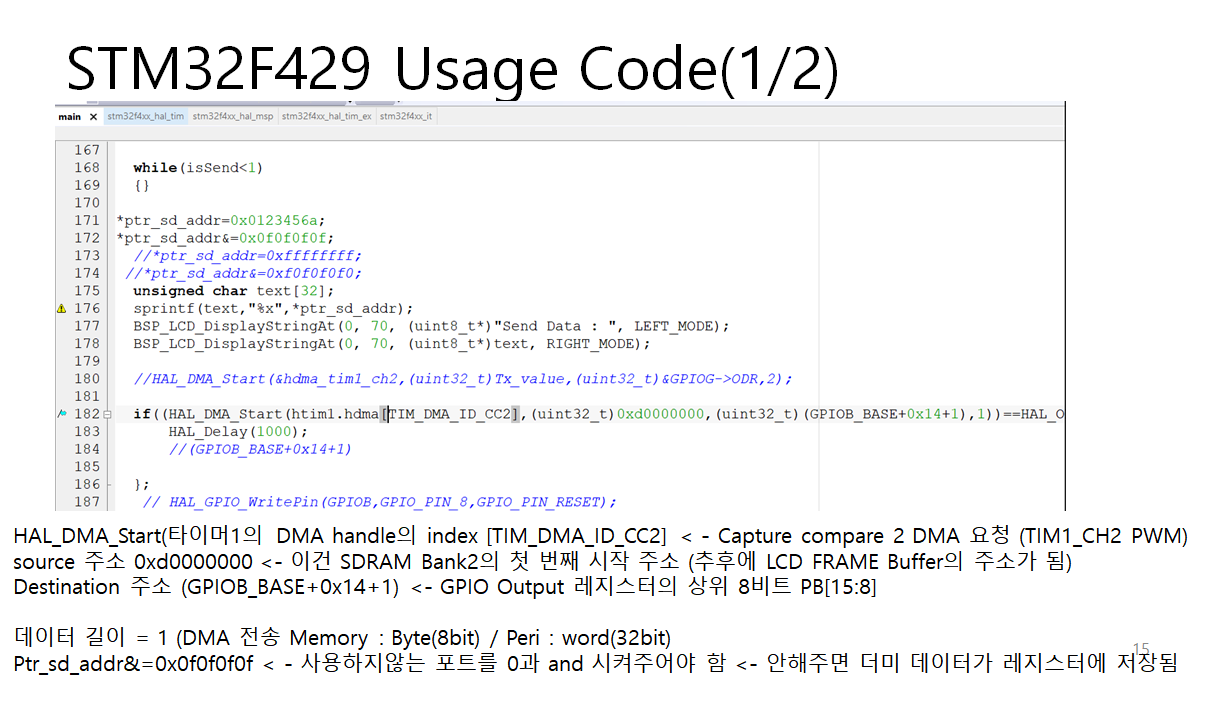The width and height of the screenshot is (1211, 708).
Task: Click line number 171 in the gutter
Action: point(87,220)
